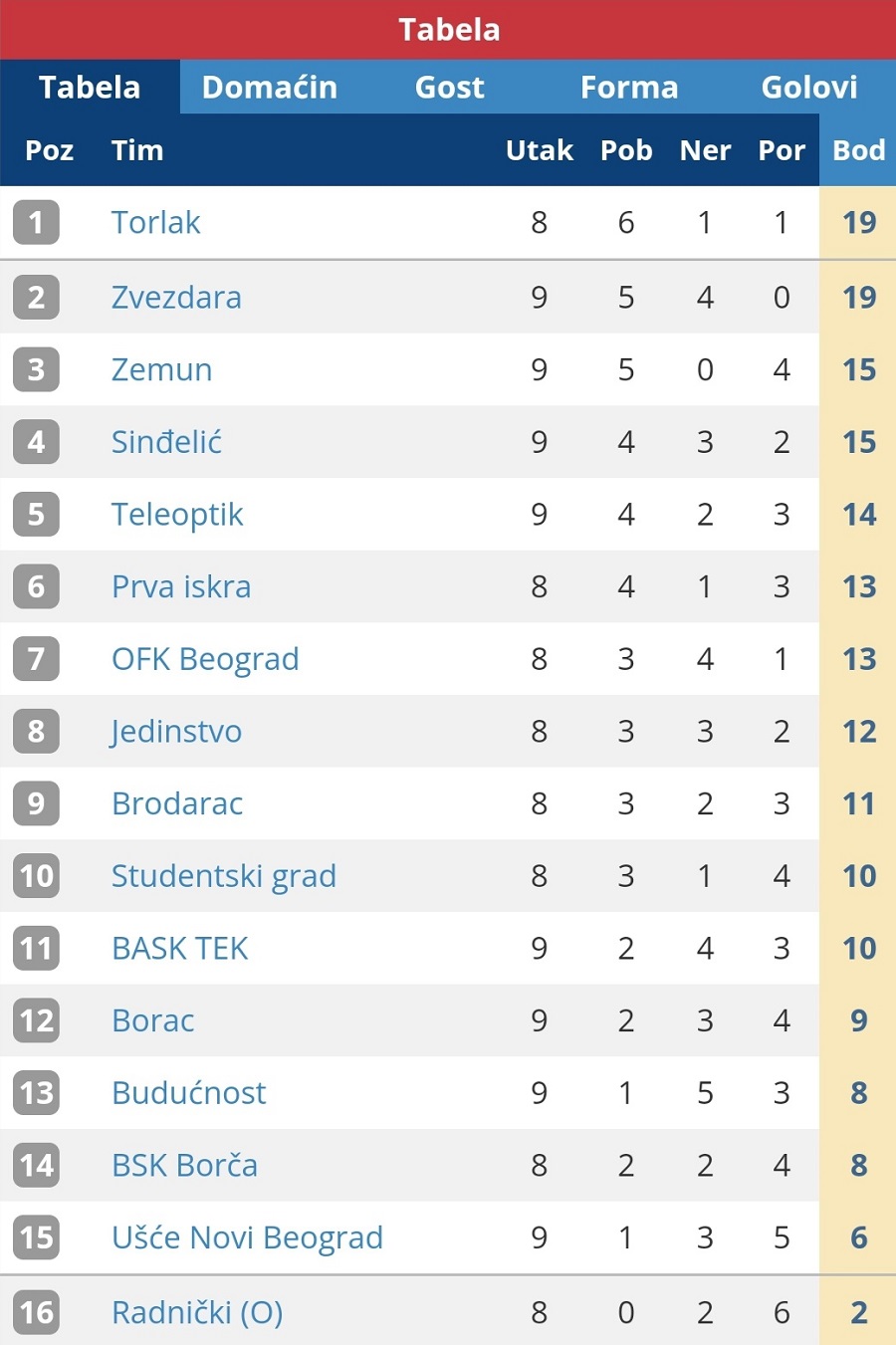The image size is (896, 1345).
Task: Open the Zvezdara team page
Action: pyautogui.click(x=176, y=297)
